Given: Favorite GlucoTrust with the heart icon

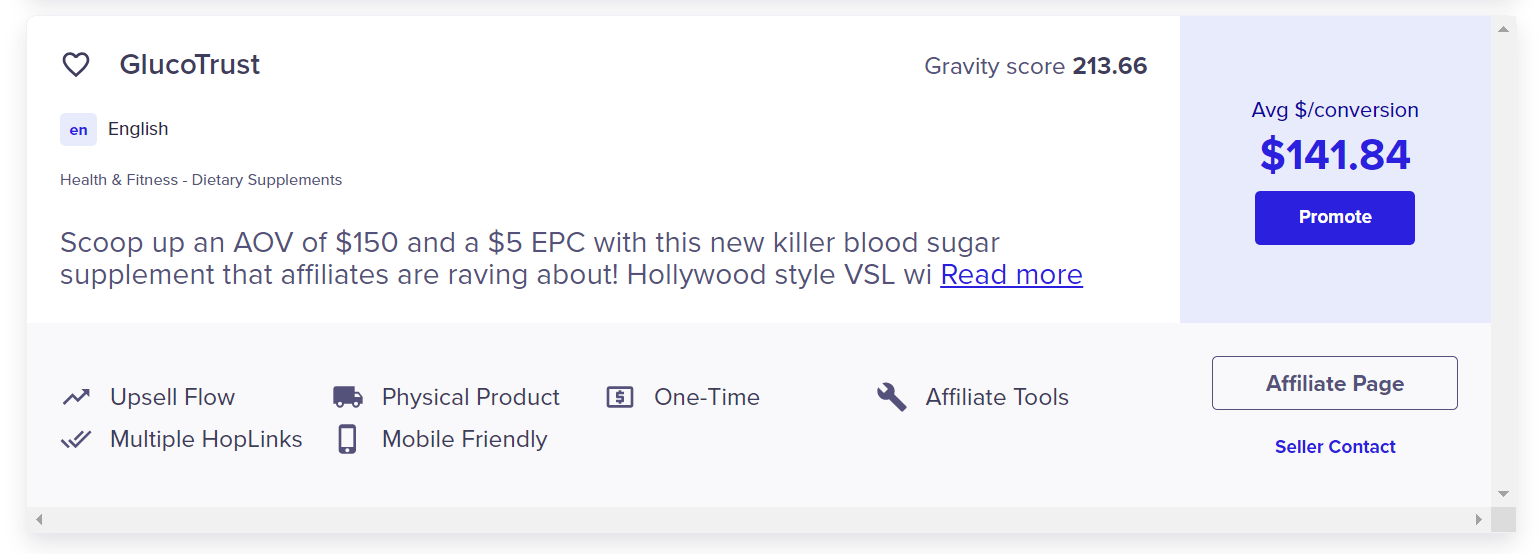Looking at the screenshot, I should tap(76, 65).
